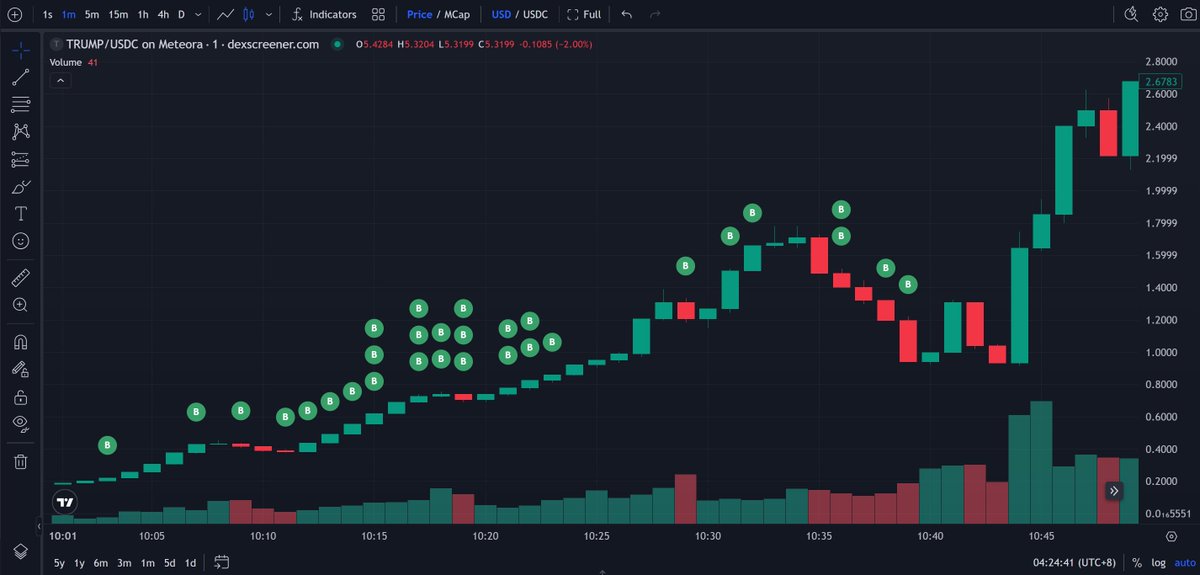Select the candlestick chart style
This screenshot has width=1200, height=575.
pos(249,15)
